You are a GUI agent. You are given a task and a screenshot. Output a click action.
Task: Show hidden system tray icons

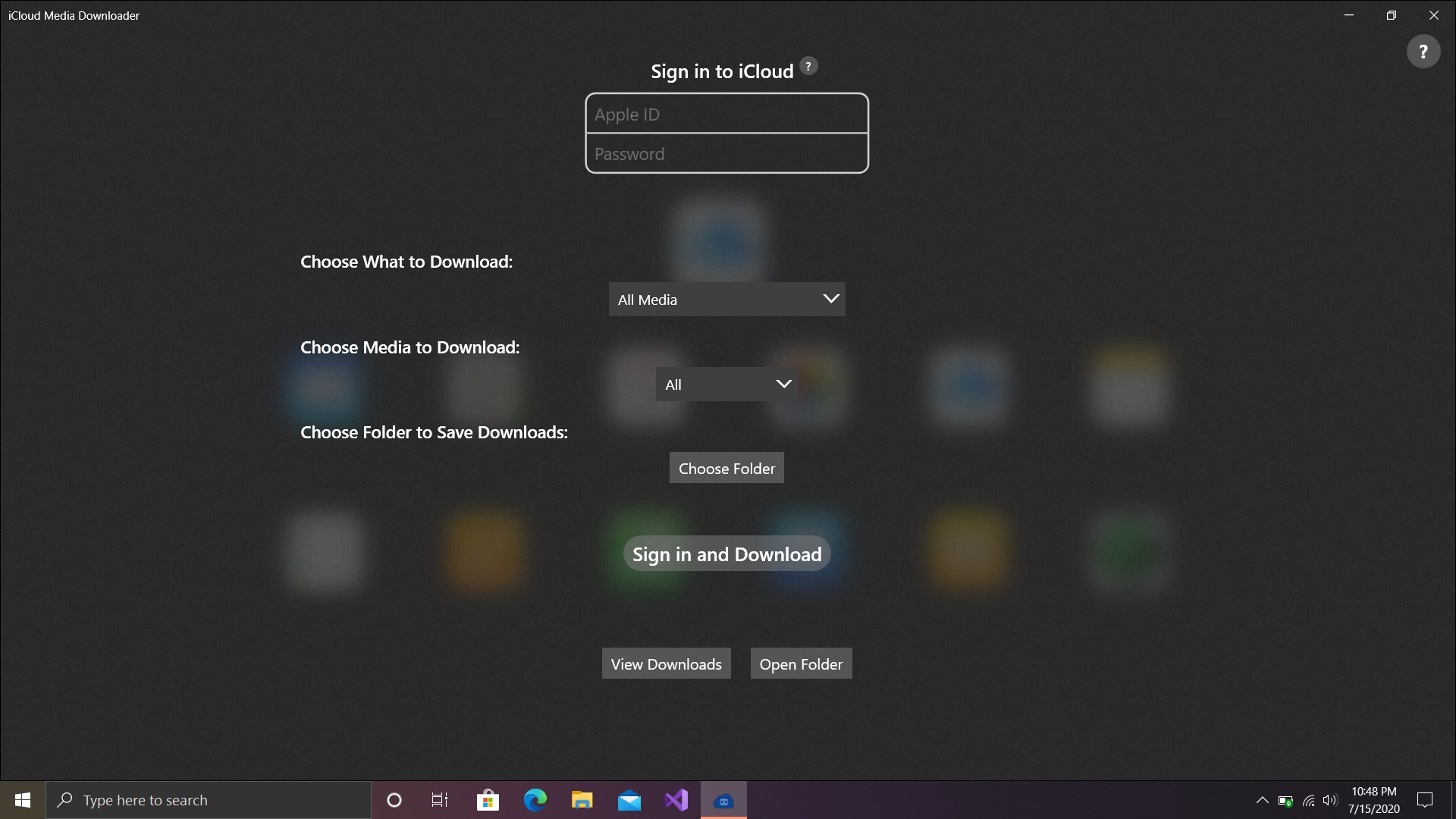pyautogui.click(x=1262, y=800)
